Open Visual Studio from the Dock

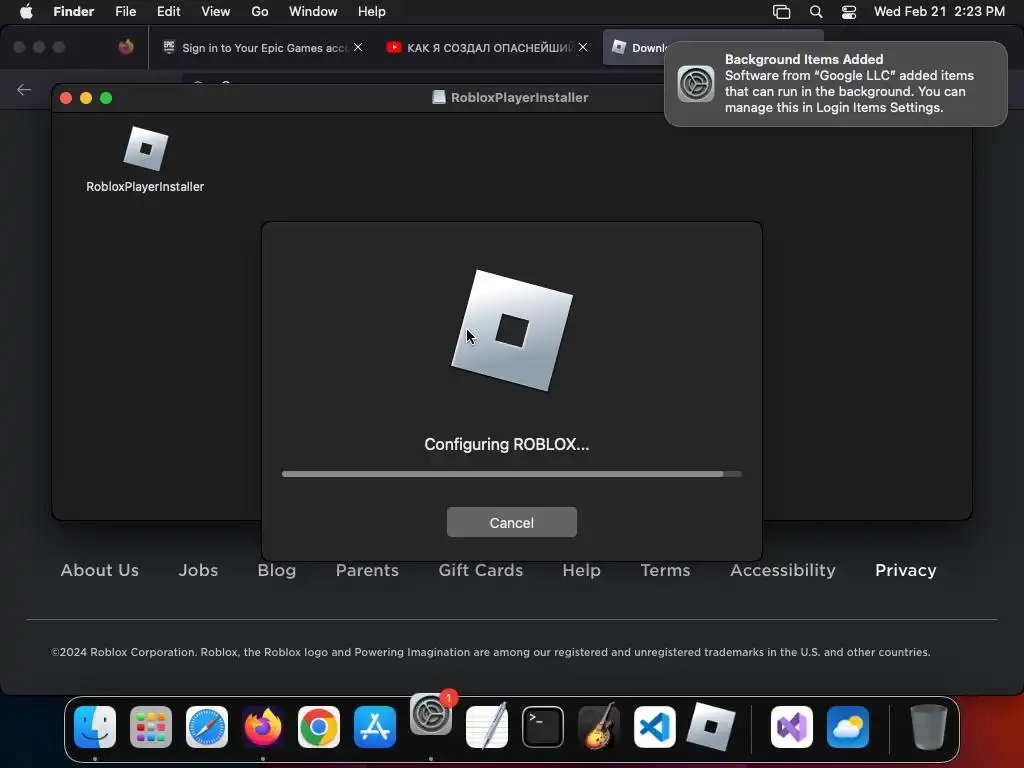coord(792,727)
